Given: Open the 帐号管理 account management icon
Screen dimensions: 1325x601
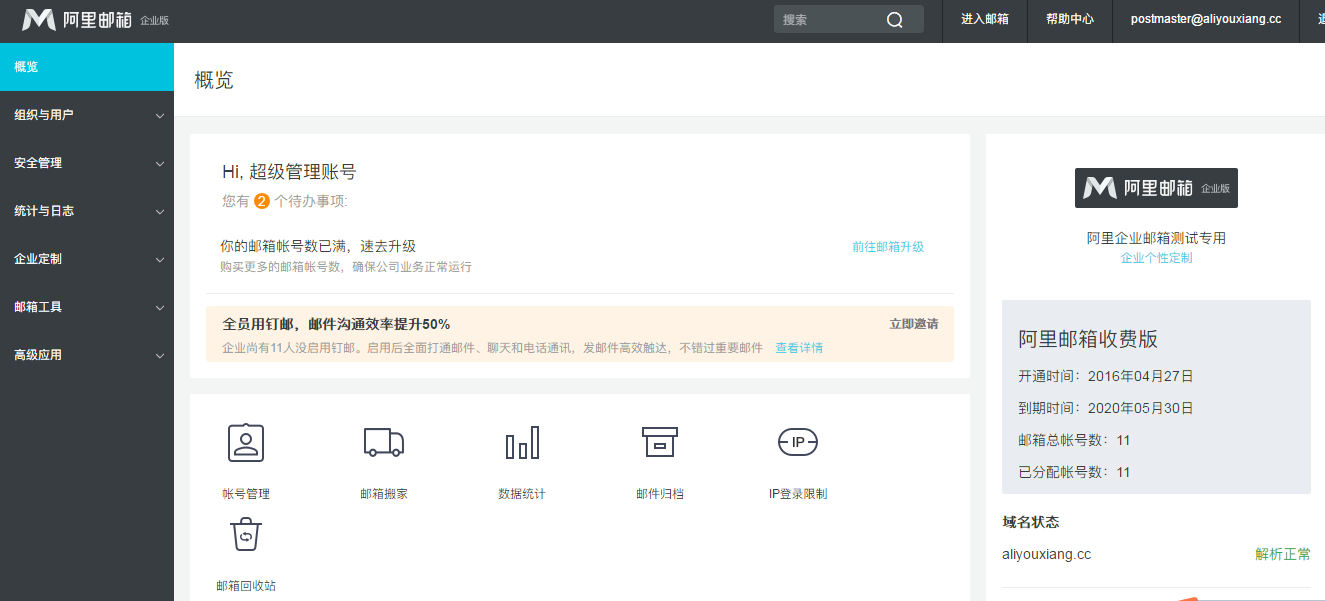Looking at the screenshot, I should click(x=245, y=443).
